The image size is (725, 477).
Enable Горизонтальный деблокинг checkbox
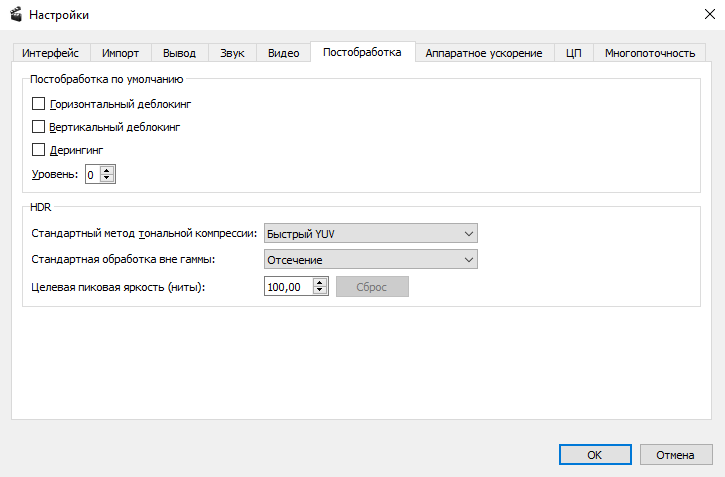(38, 104)
